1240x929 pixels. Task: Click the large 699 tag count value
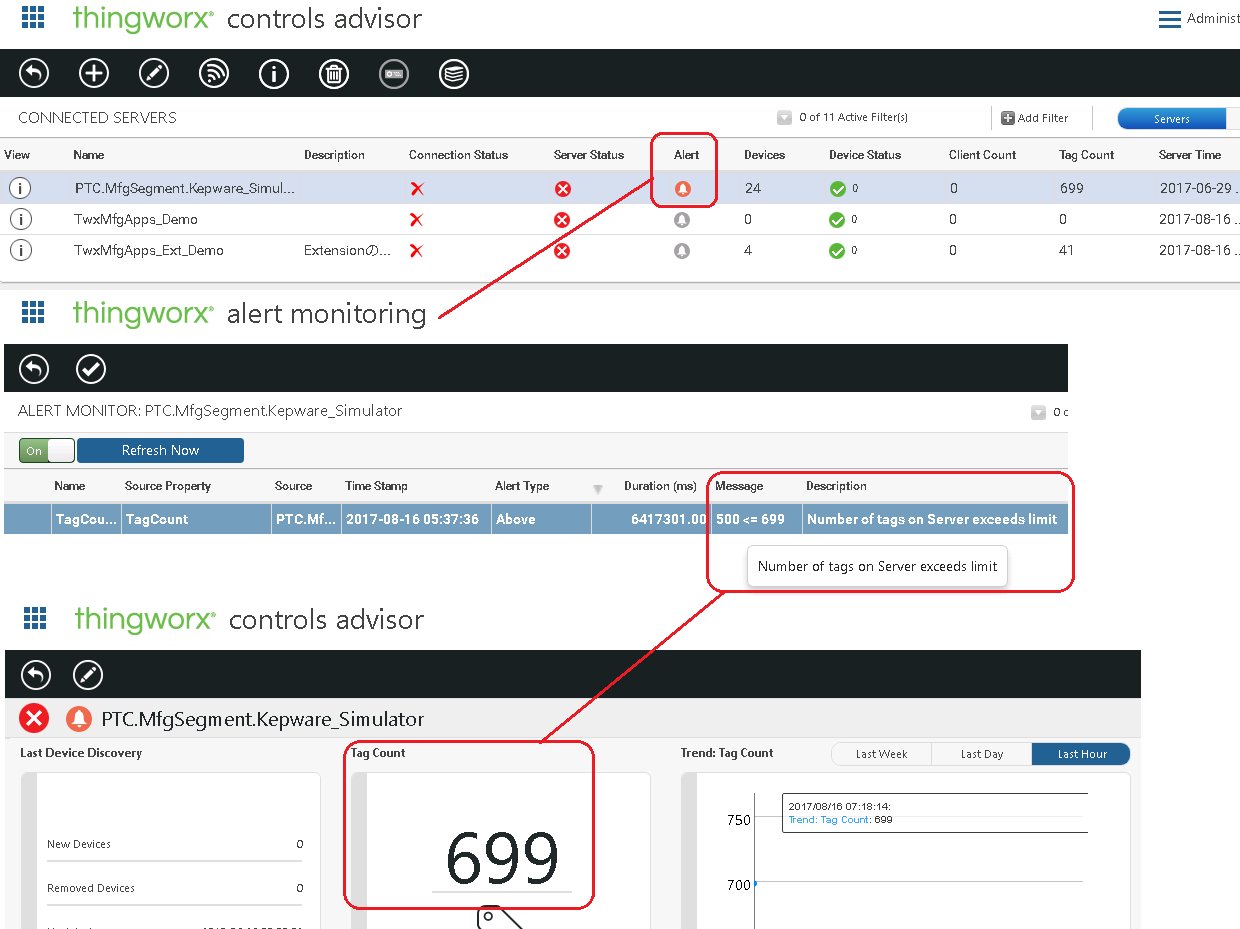(x=501, y=857)
